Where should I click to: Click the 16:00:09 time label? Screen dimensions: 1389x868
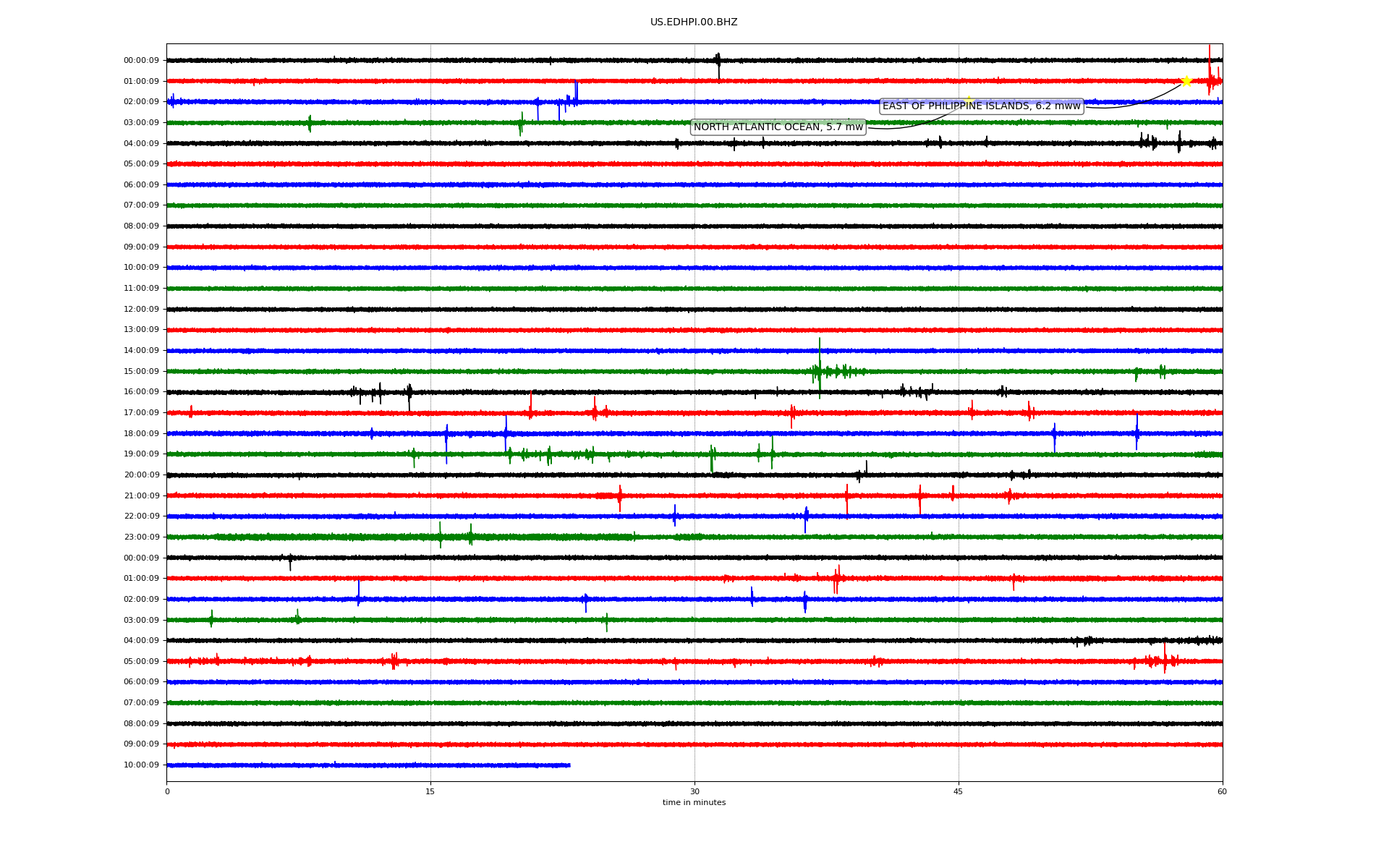pos(141,392)
